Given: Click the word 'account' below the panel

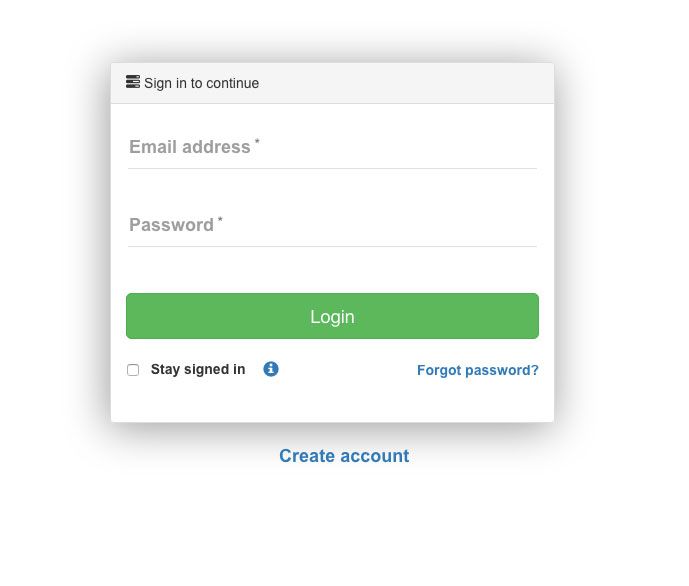Looking at the screenshot, I should click(x=375, y=456).
